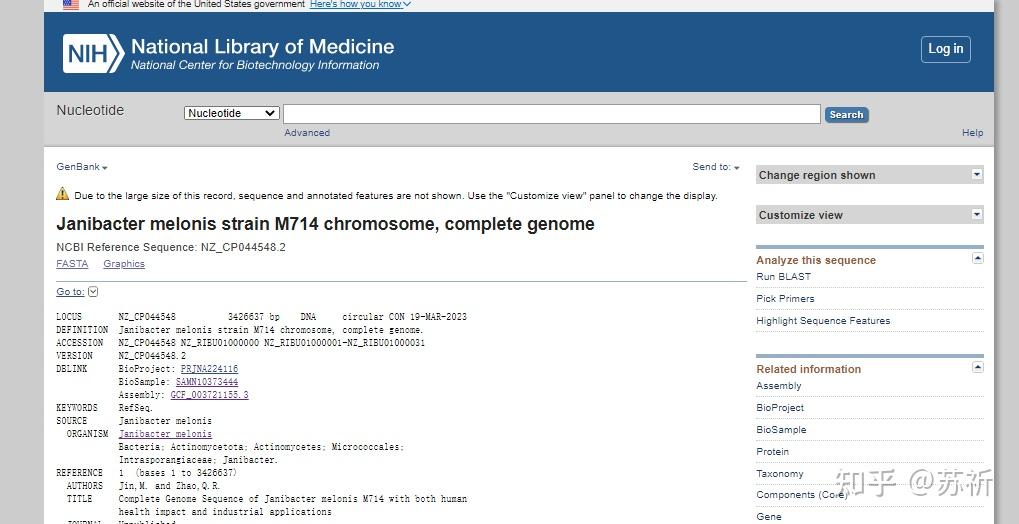Click the Log in button

click(945, 49)
